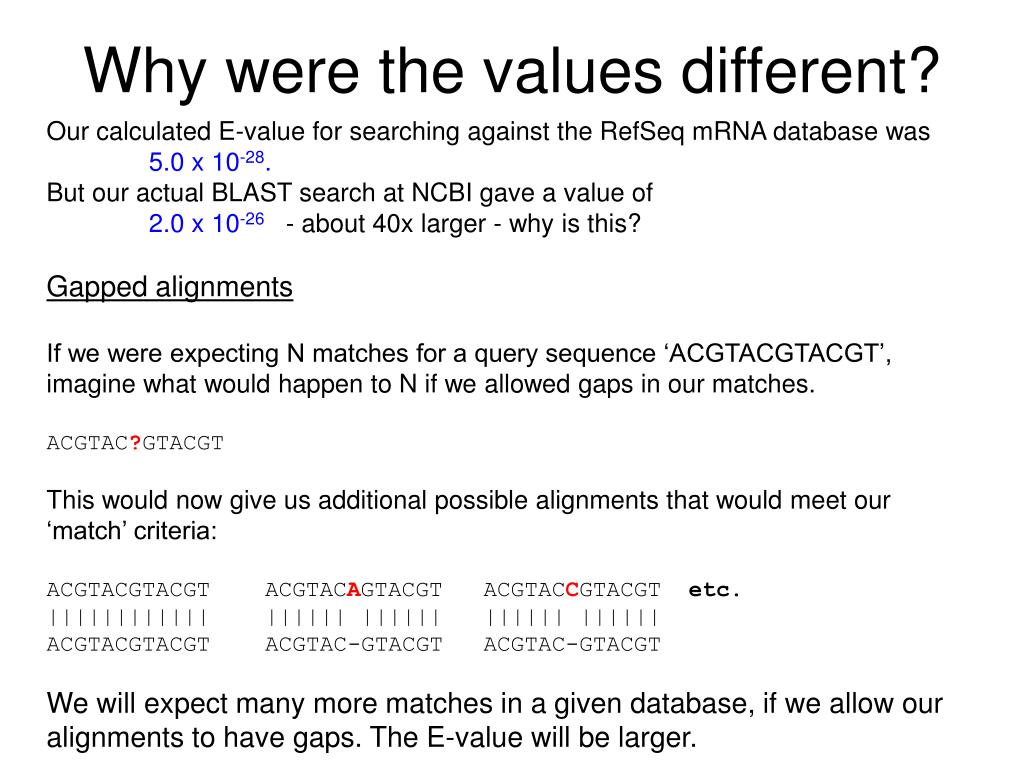Viewport: 1024px width, 768px height.
Task: Click the red letter C in ACGTACCGTACGT
Action: click(572, 589)
